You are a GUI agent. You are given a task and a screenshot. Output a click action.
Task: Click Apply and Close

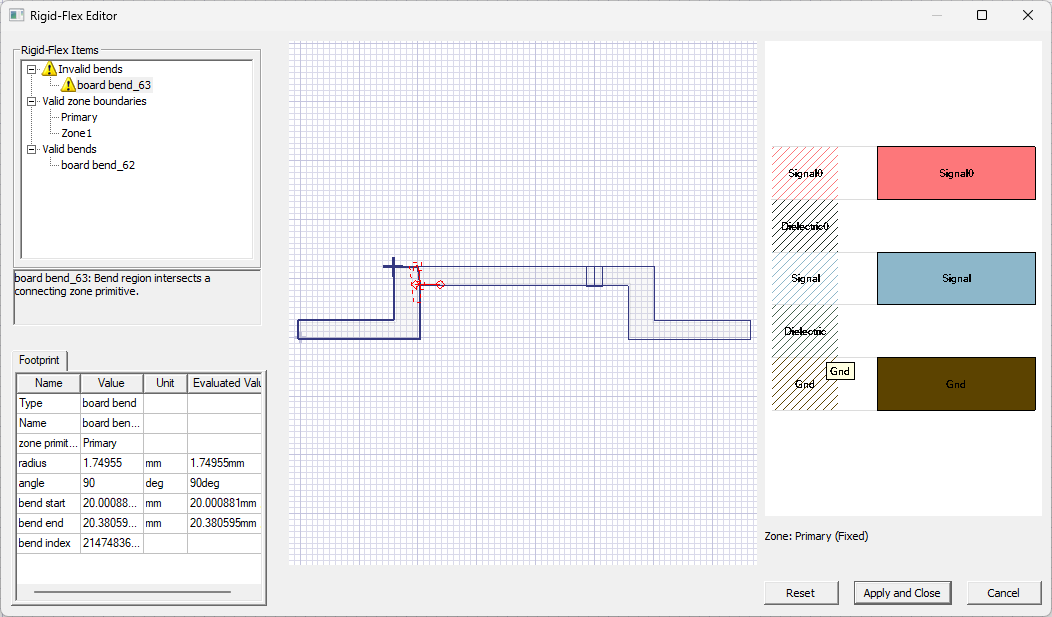[x=902, y=592]
